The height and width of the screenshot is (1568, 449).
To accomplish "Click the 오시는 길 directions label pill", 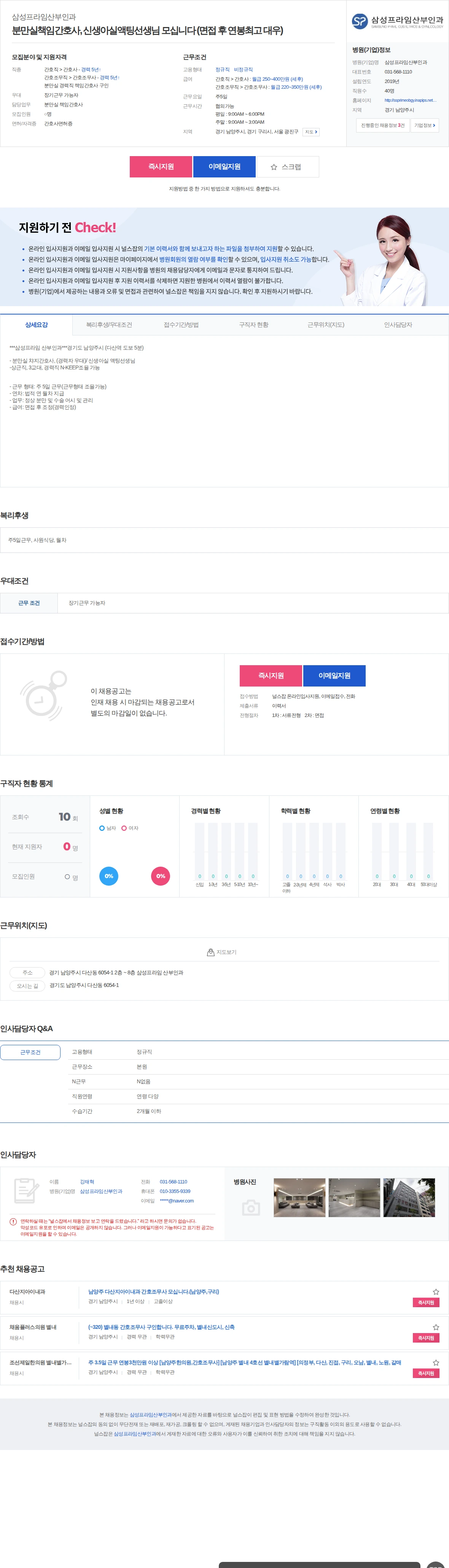I will pyautogui.click(x=27, y=986).
